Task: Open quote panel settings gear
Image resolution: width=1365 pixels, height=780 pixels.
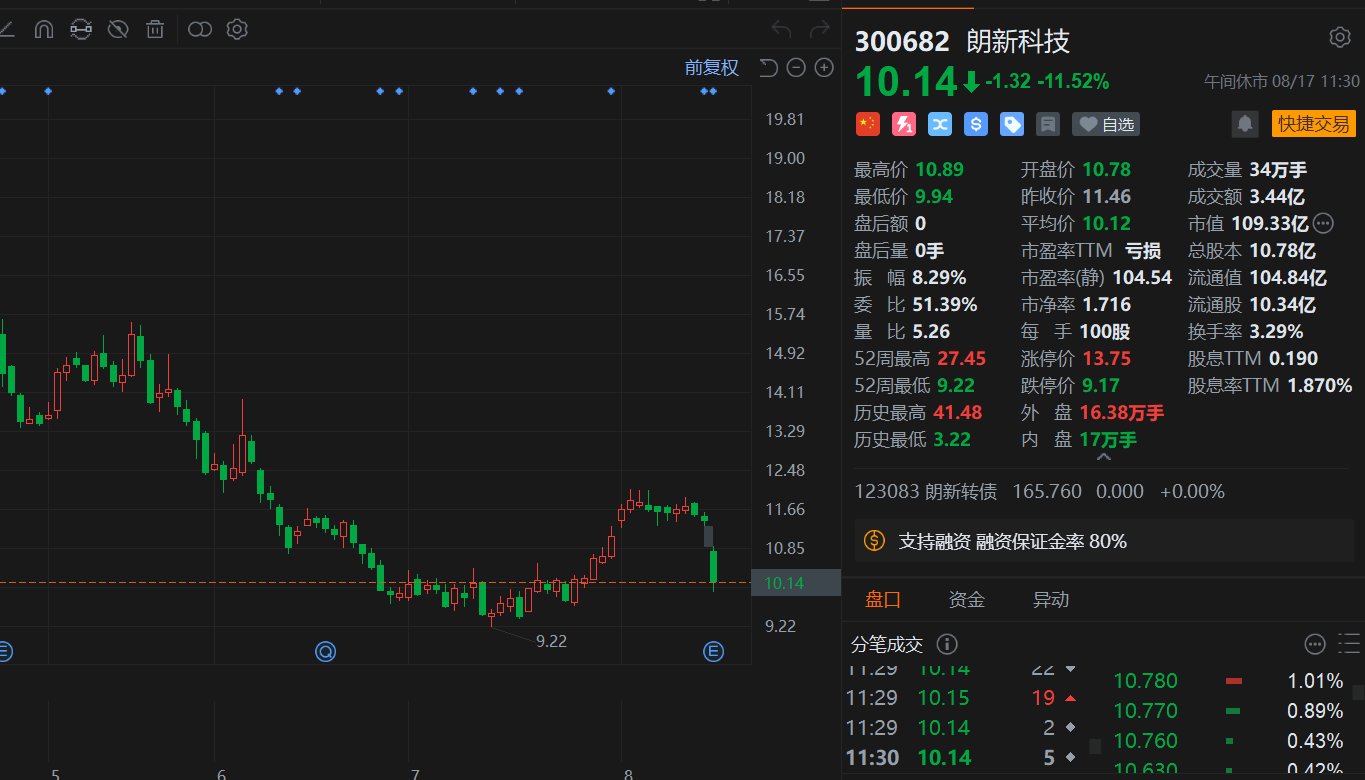Action: (1339, 38)
